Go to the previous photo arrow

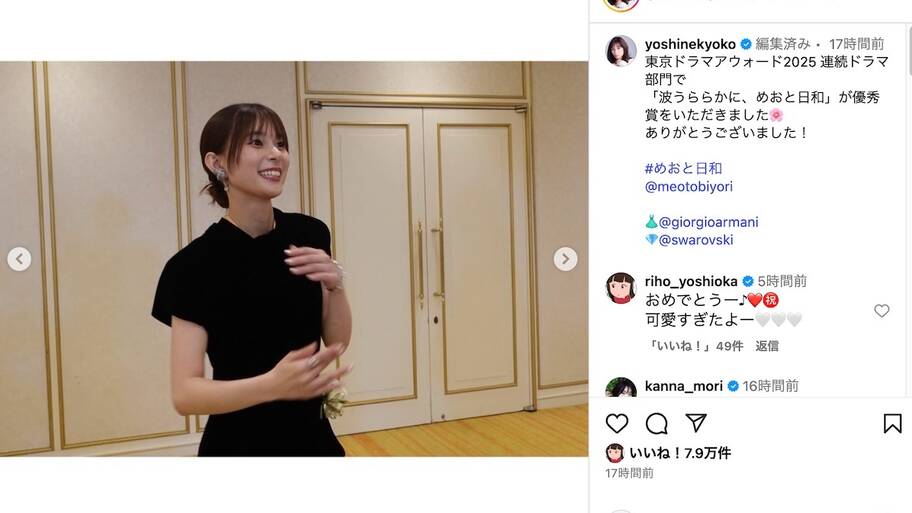point(19,259)
